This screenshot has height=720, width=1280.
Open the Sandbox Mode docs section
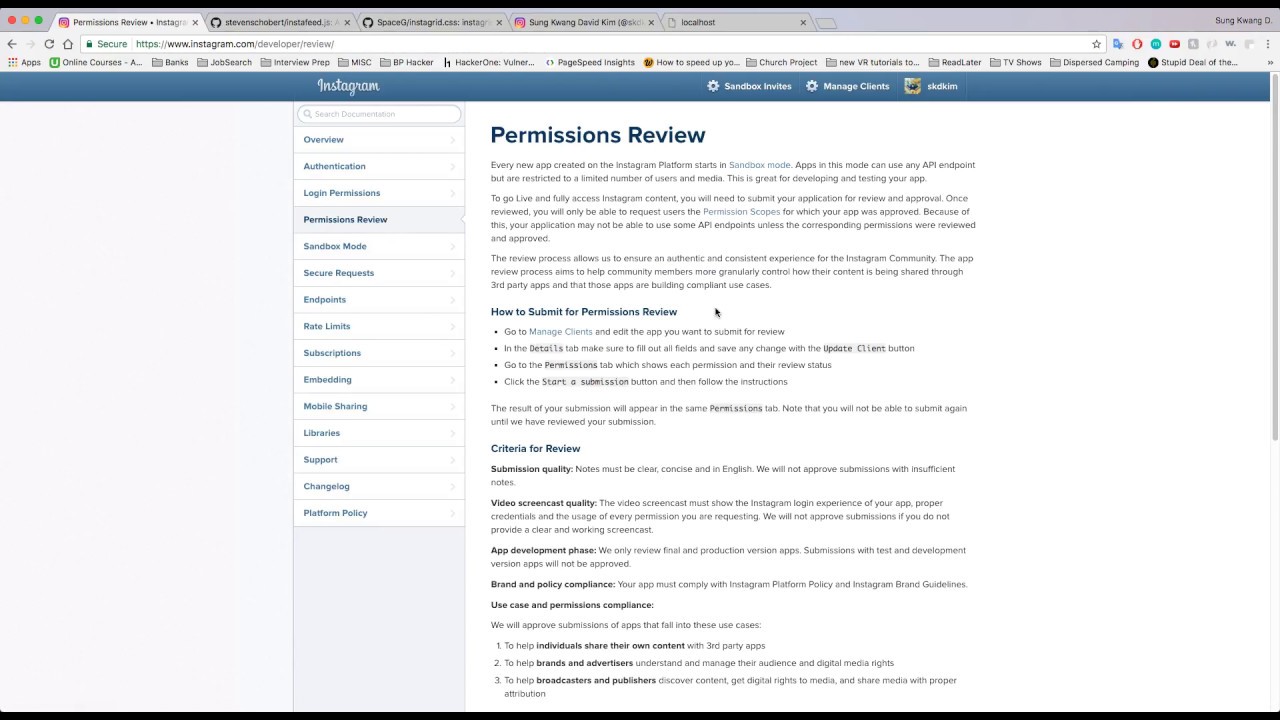coord(379,246)
